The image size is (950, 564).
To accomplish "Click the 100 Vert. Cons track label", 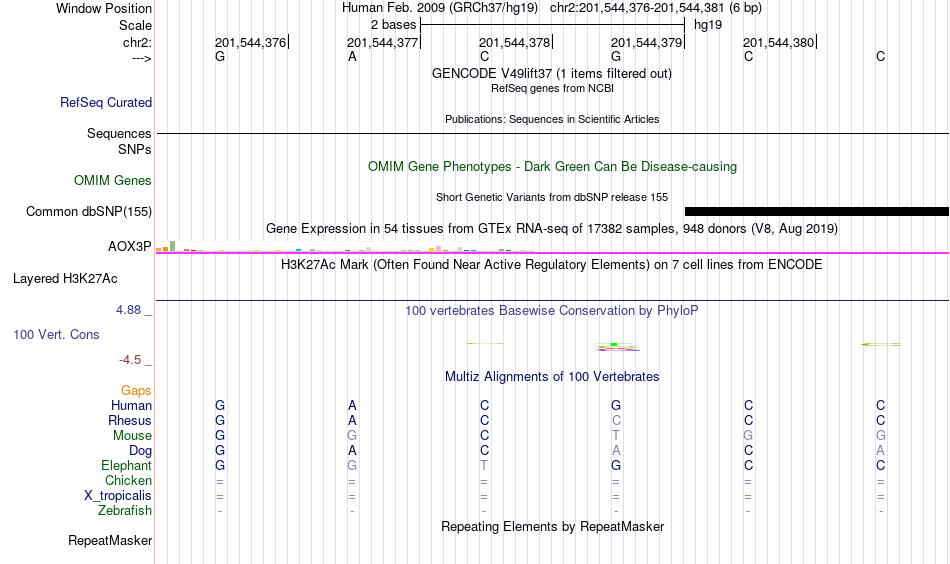I will [x=56, y=334].
